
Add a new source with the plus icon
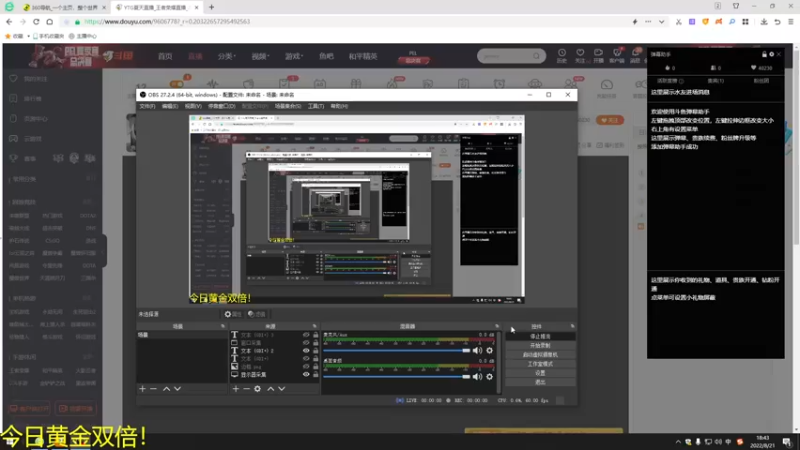[236, 389]
